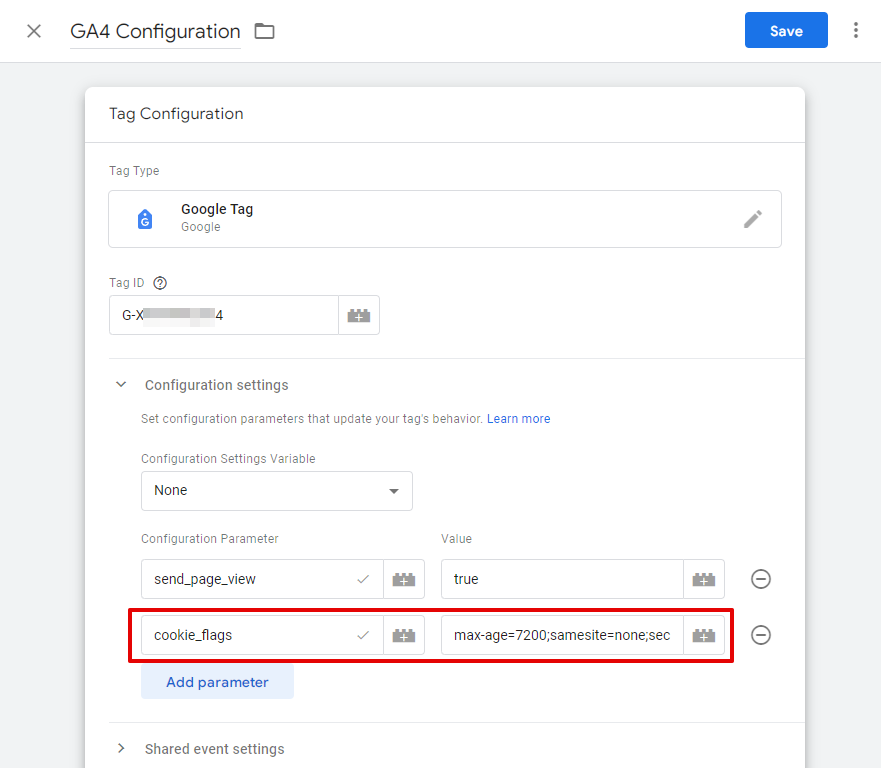Remove the cookie_flags parameter row

click(761, 635)
